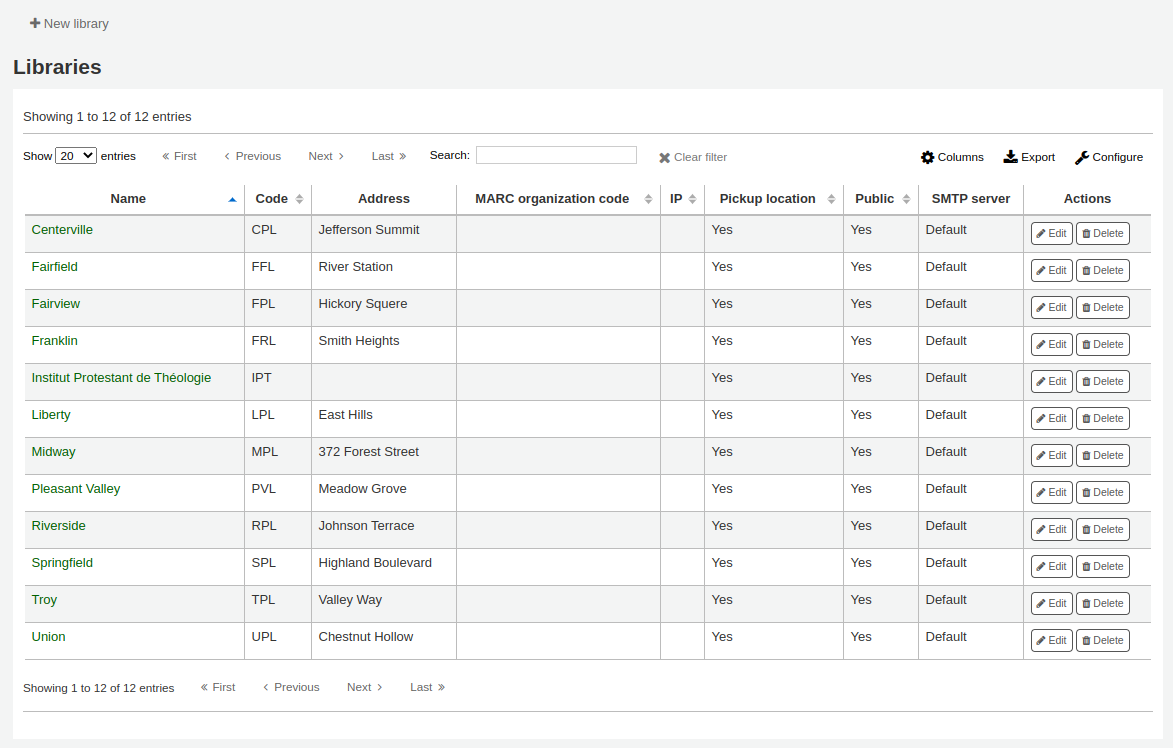The image size is (1173, 748).
Task: Toggle sort order on the Code column
Action: tap(297, 198)
